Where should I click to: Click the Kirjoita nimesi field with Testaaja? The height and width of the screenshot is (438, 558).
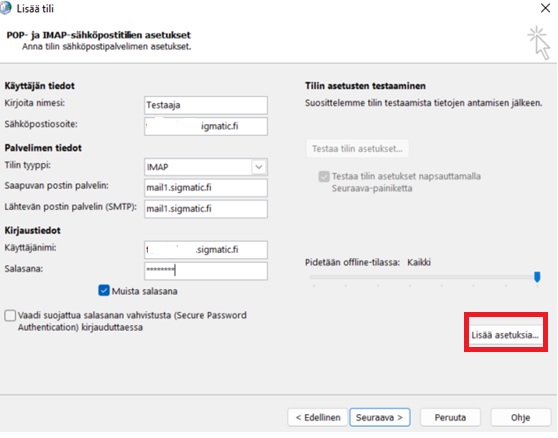tap(206, 105)
